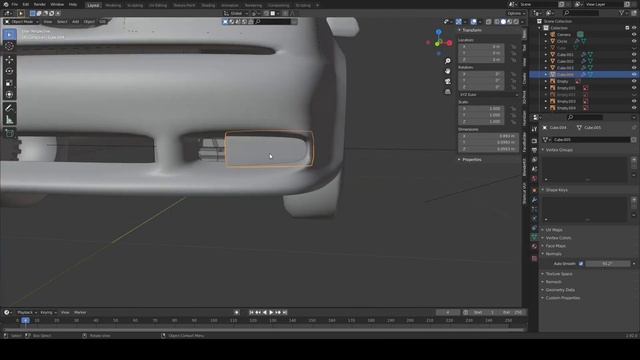640x360 pixels.
Task: Open the Object properties orange tab
Action: (x=534, y=190)
